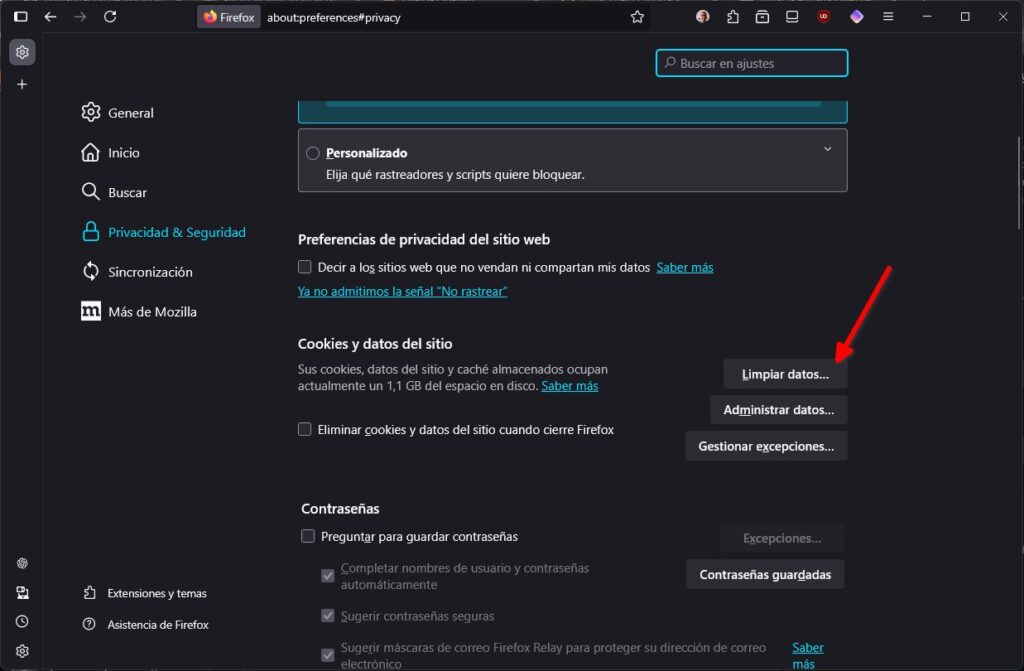Viewport: 1024px width, 671px height.
Task: Click 'Preferencias de privacidad del sitio web' heading
Action: pyautogui.click(x=424, y=240)
